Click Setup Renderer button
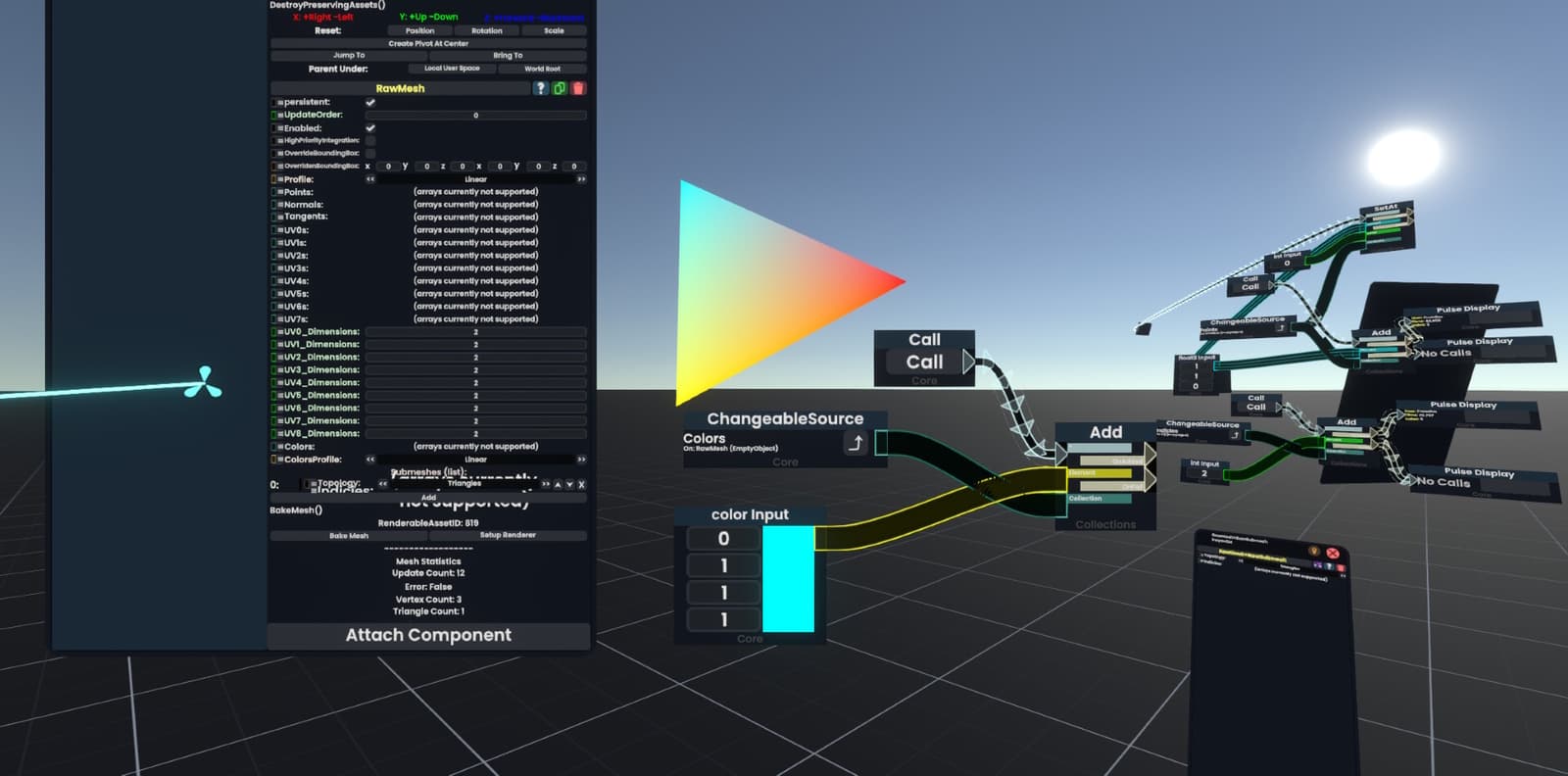 (508, 535)
